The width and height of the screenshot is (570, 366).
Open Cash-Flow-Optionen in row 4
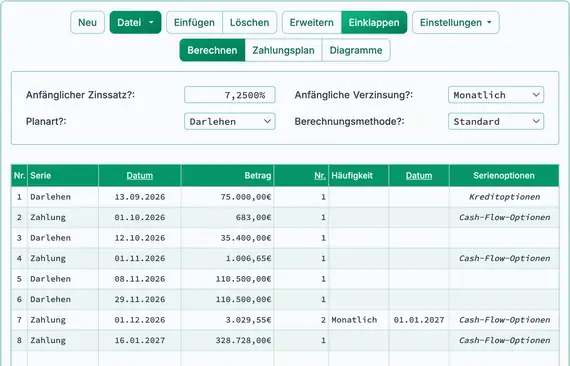tap(504, 258)
